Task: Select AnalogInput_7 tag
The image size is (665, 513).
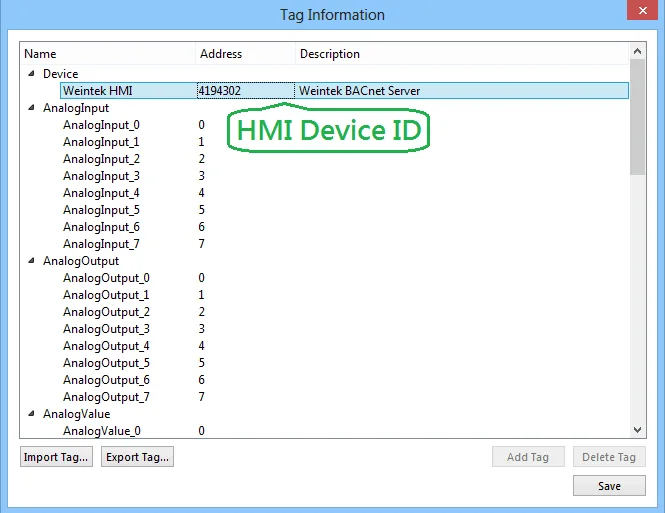Action: [x=101, y=244]
